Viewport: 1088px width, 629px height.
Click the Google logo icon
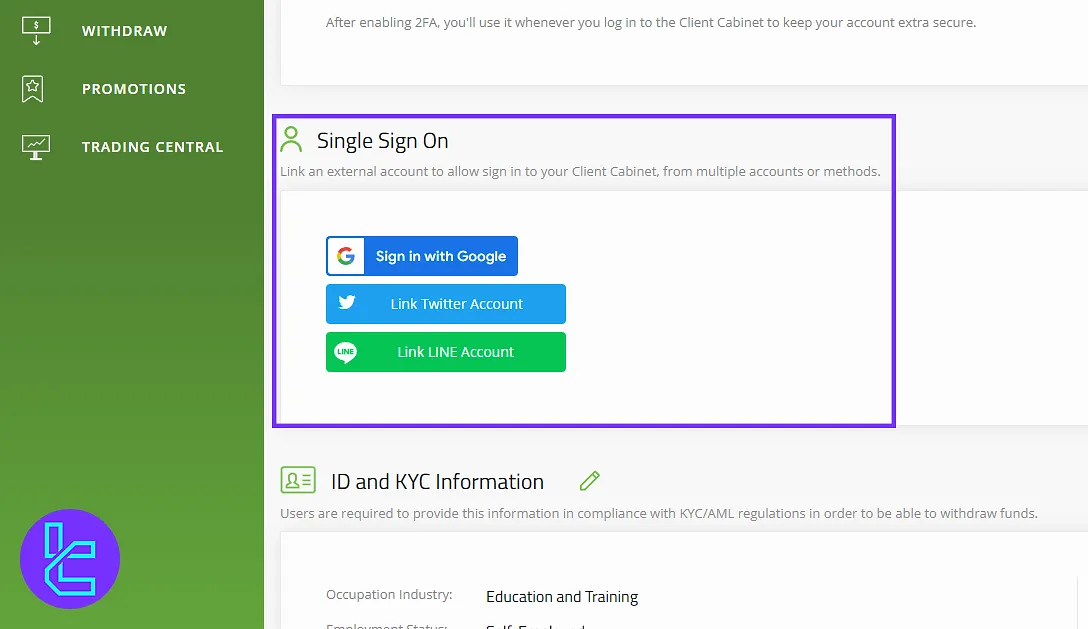click(346, 256)
